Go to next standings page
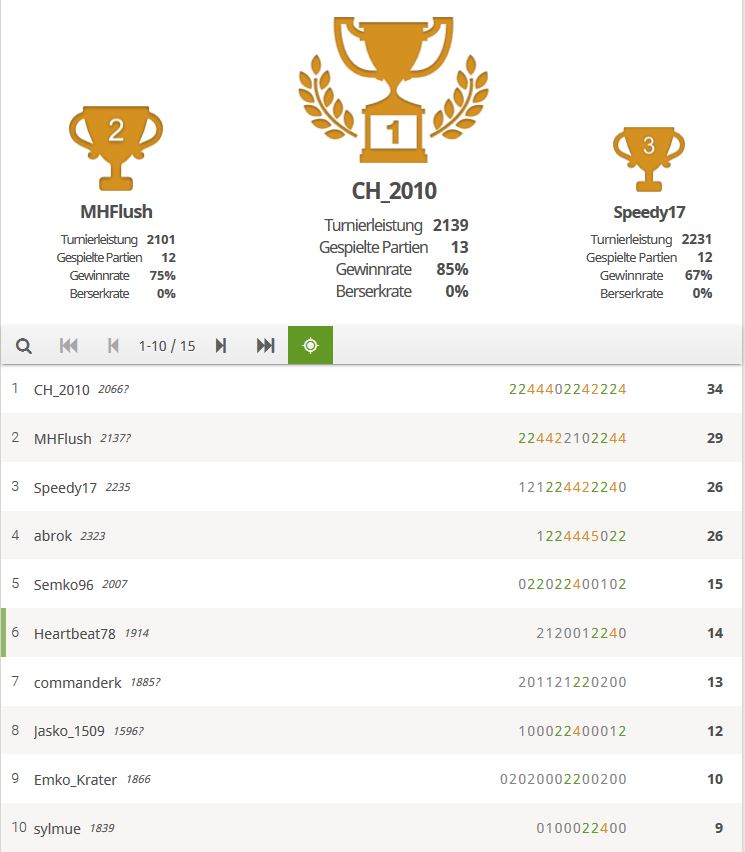 tap(221, 346)
